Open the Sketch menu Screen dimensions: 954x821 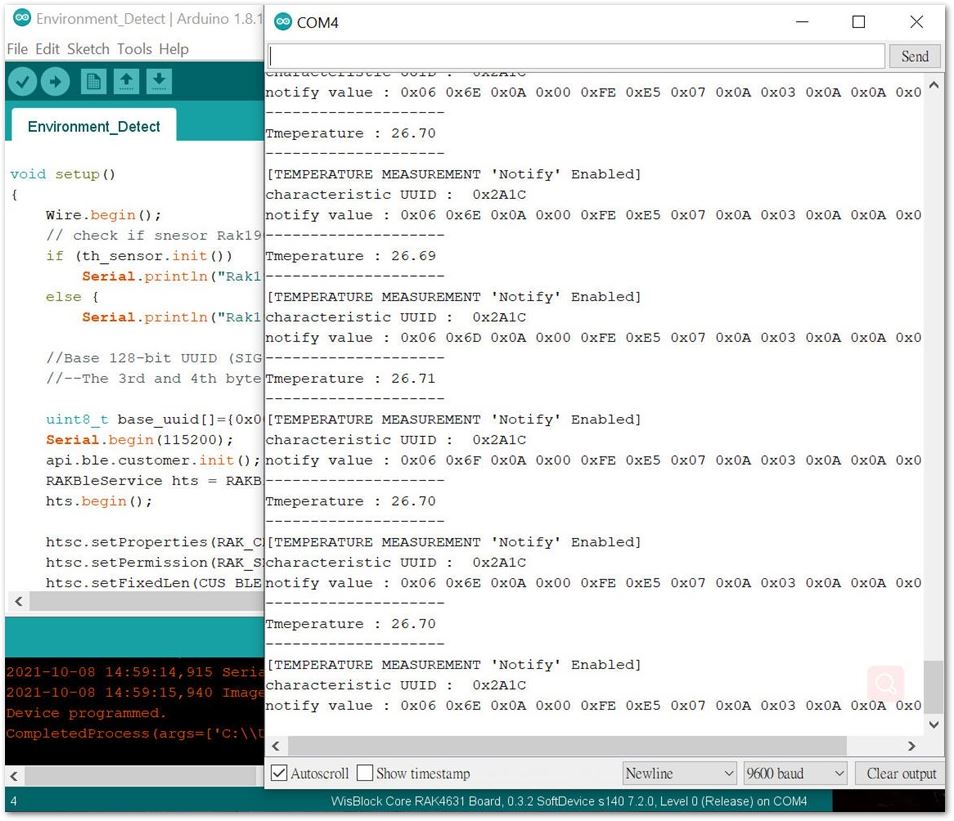[x=88, y=49]
